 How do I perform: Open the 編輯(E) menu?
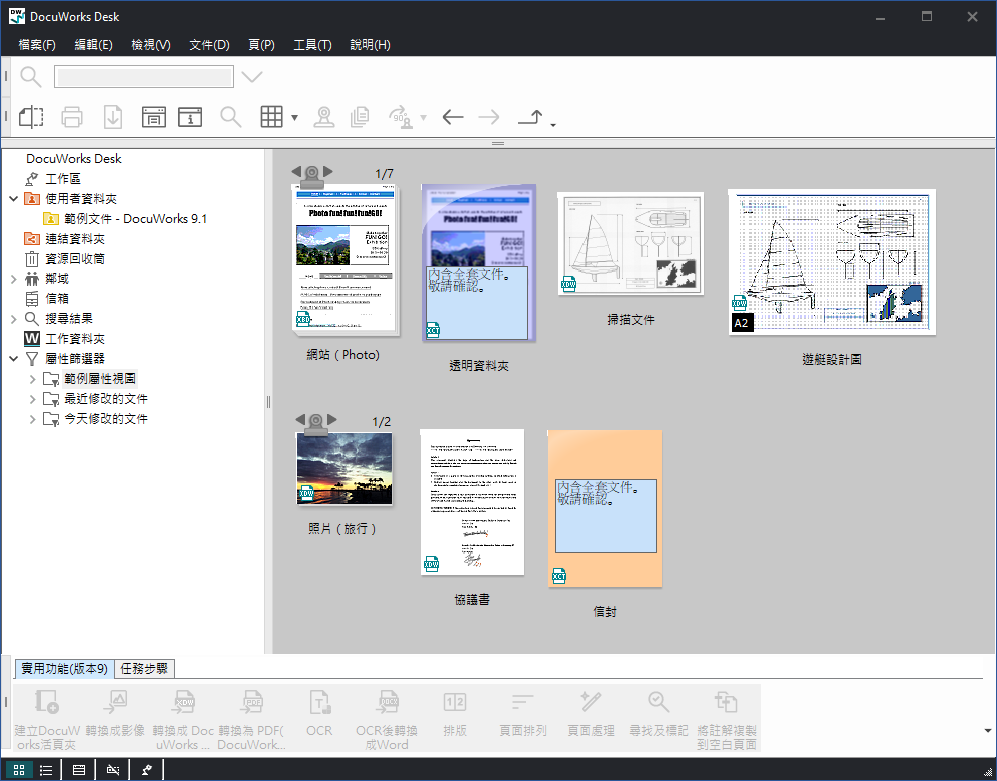(x=93, y=45)
